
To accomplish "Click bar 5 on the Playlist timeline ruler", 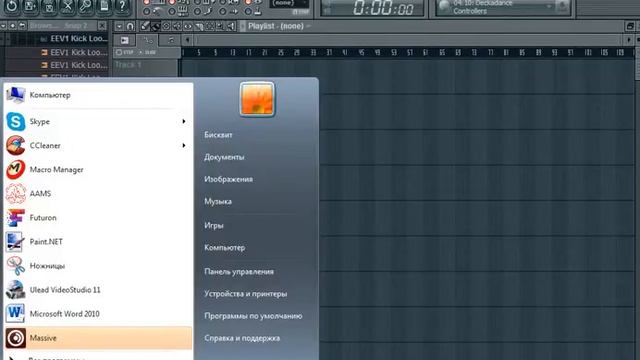I will click(199, 52).
